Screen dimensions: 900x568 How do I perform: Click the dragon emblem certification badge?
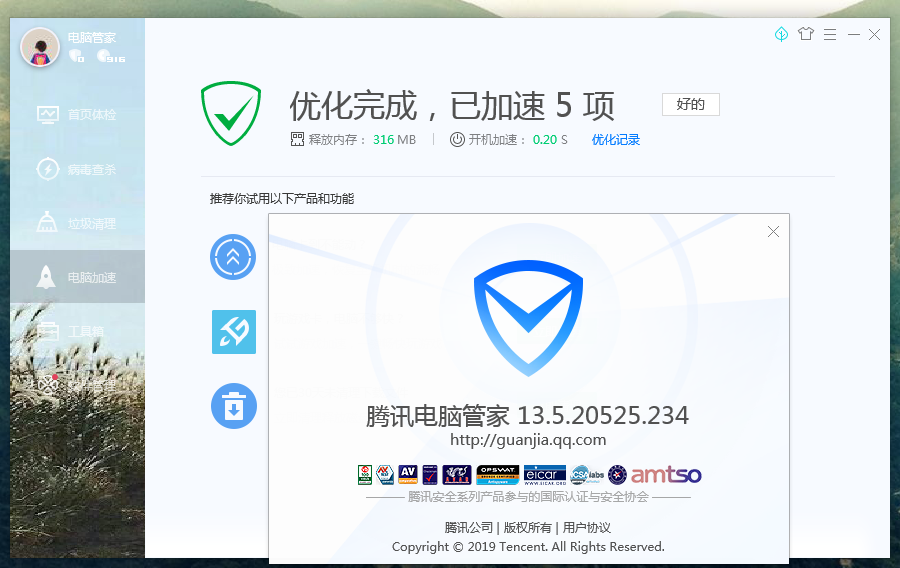tap(457, 474)
